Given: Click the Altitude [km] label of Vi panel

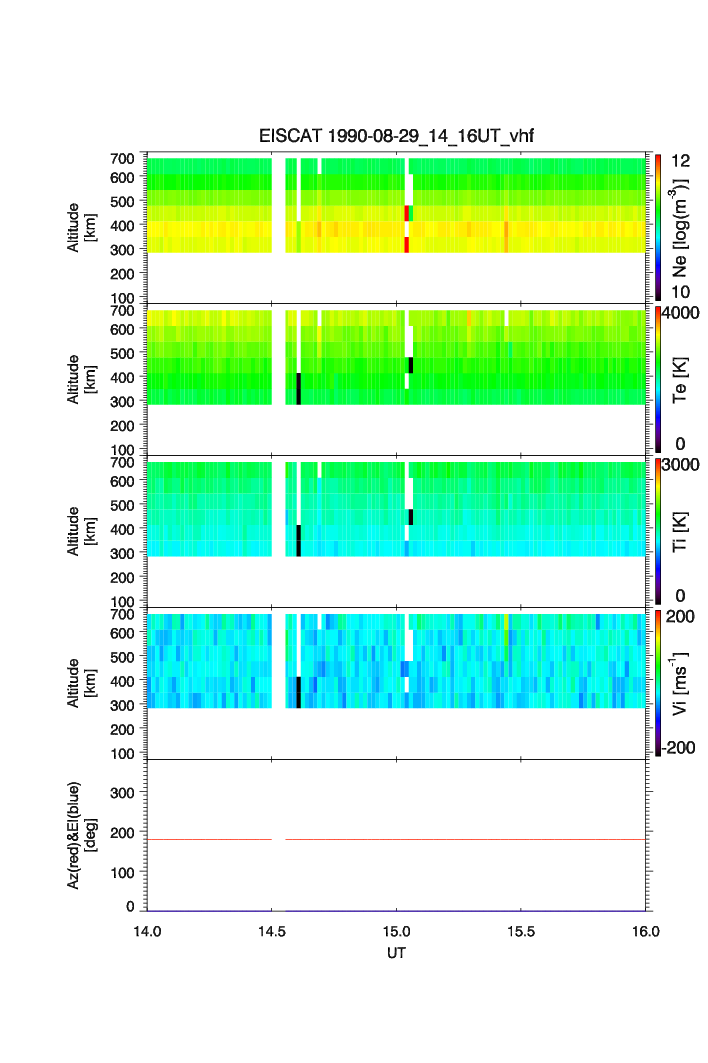Looking at the screenshot, I should point(81,683).
